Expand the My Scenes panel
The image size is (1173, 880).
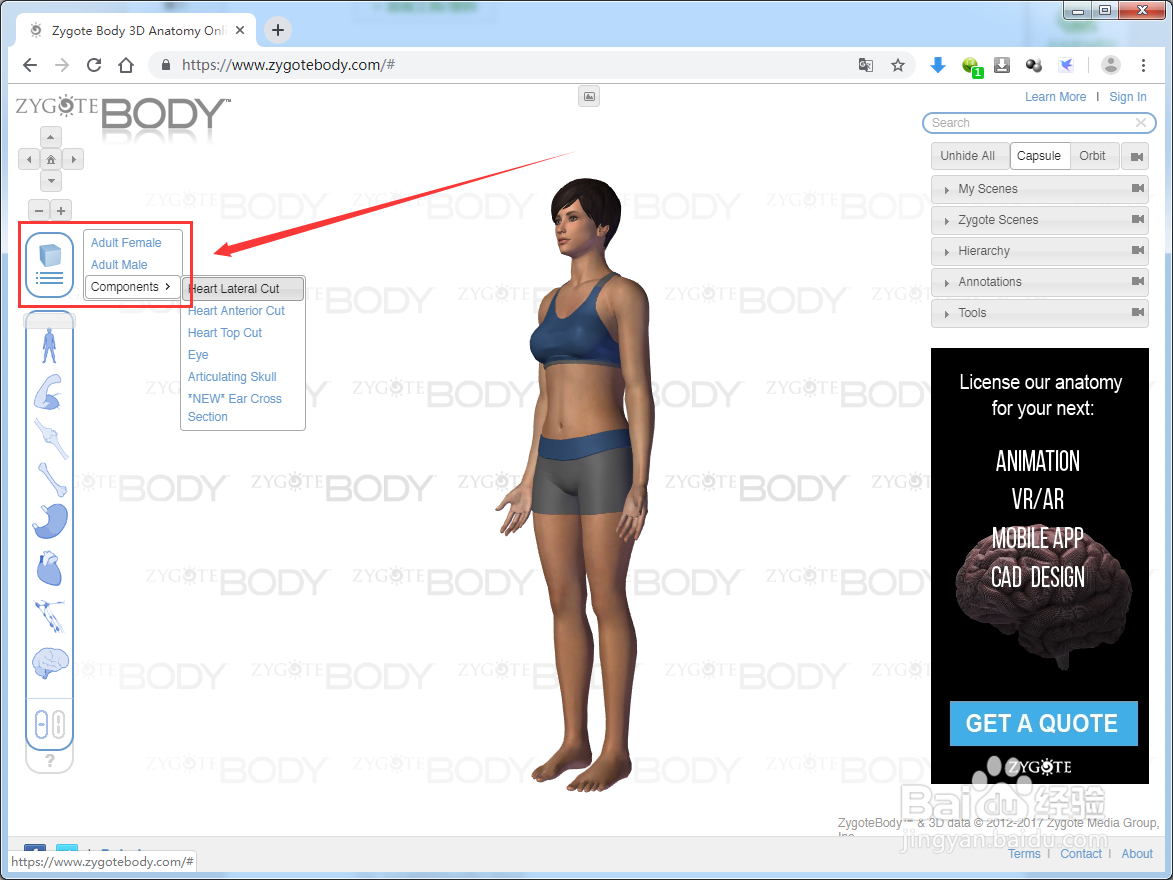click(1039, 189)
